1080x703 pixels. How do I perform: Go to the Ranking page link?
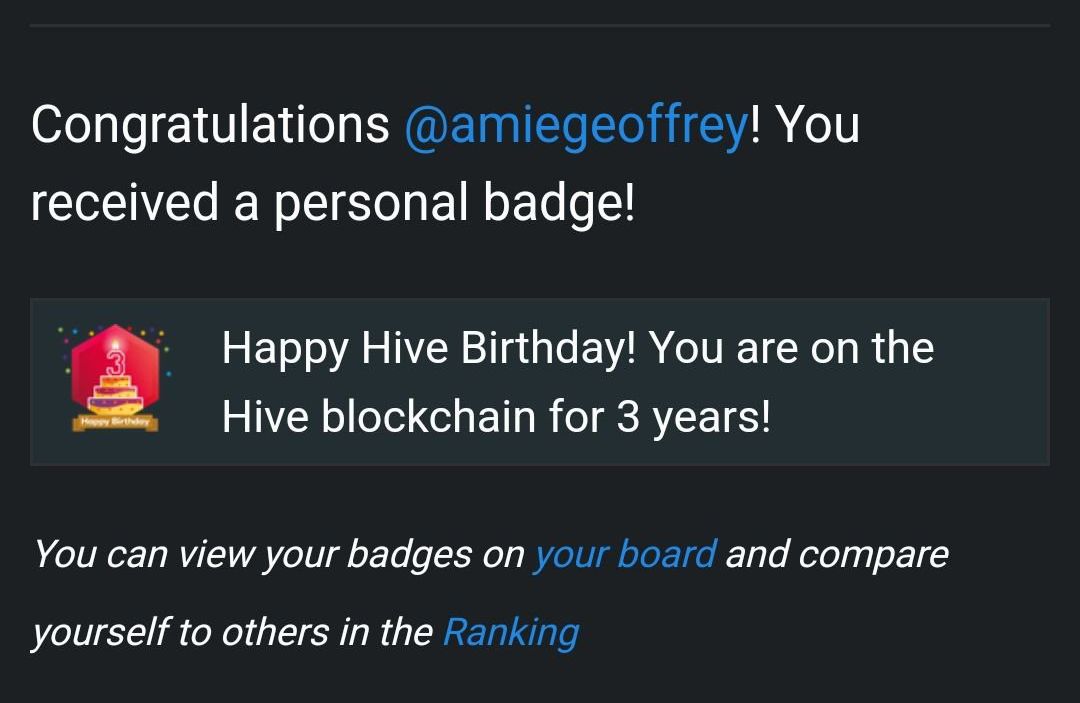(x=510, y=633)
